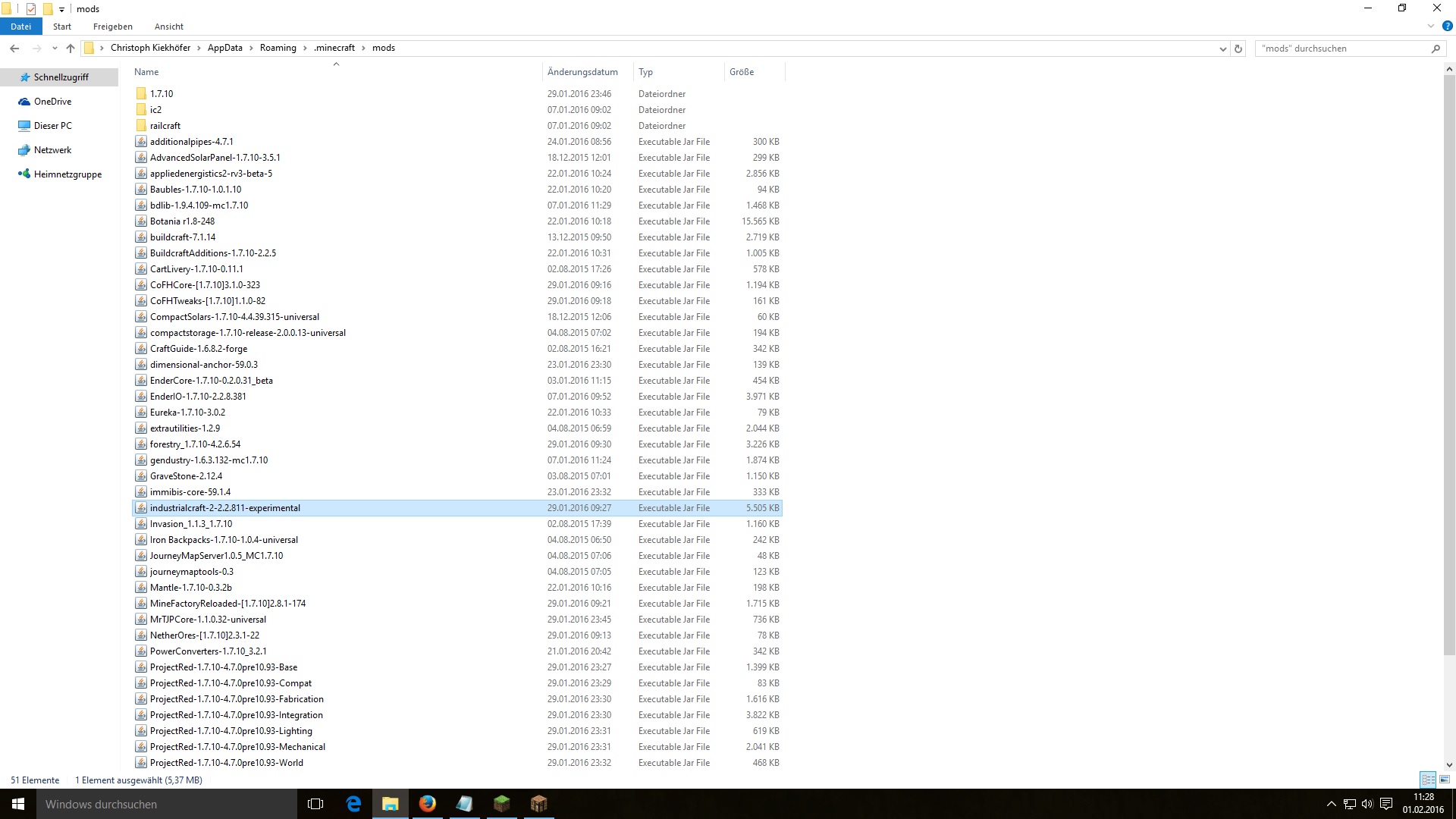
Task: Open the recent locations dropdown arrow
Action: pos(55,49)
